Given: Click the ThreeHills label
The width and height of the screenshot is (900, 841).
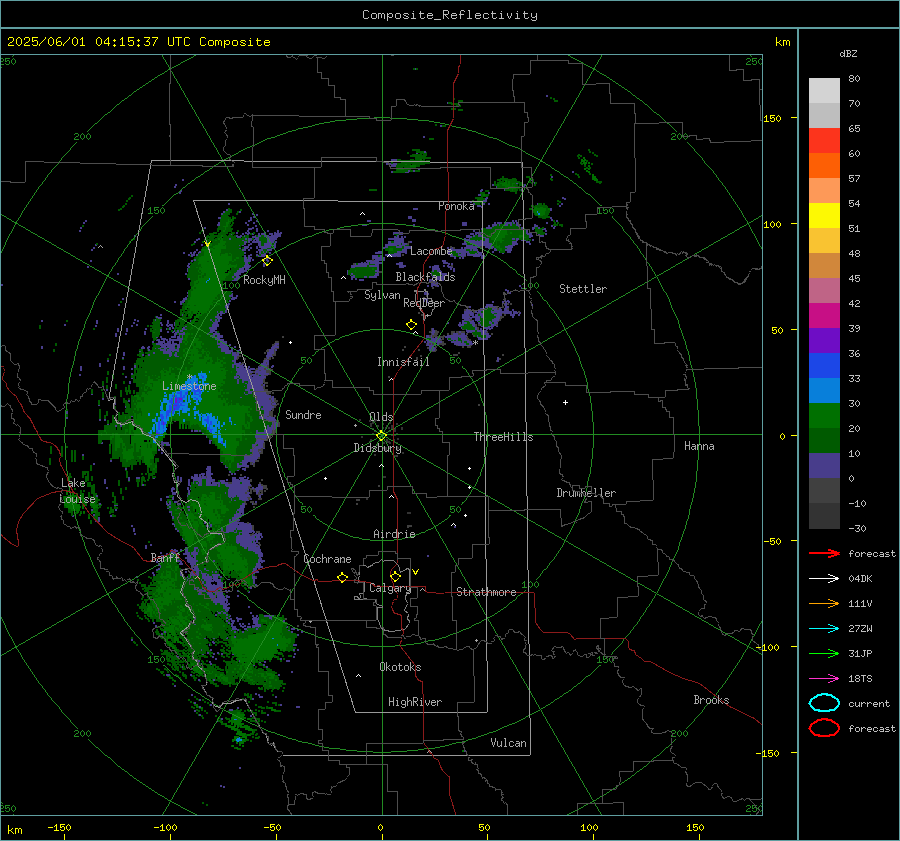Looking at the screenshot, I should point(503,437).
